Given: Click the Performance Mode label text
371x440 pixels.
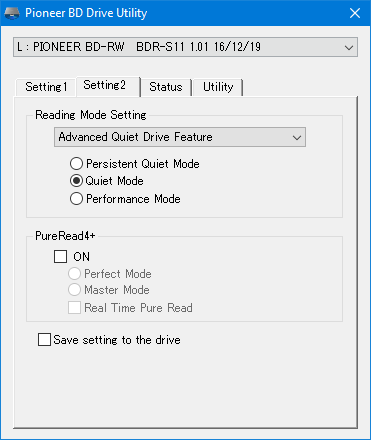Looking at the screenshot, I should click(x=133, y=199).
